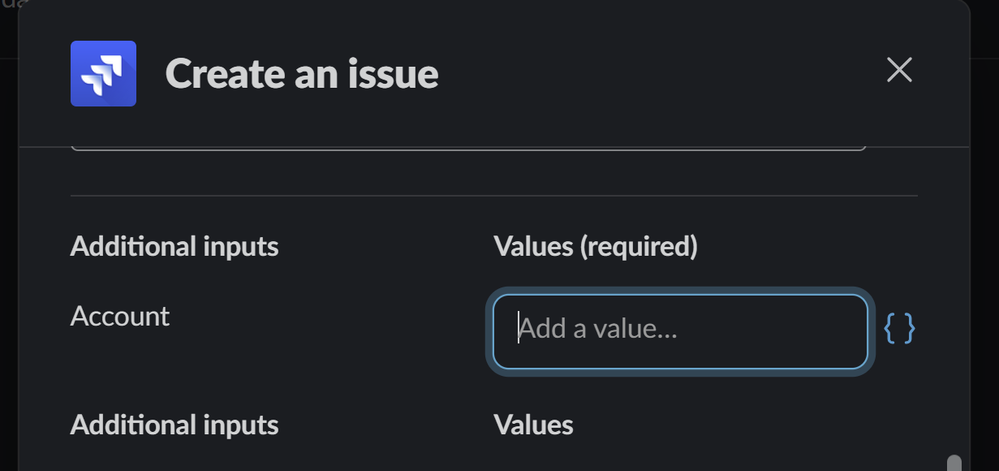Select the lower Additional inputs heading
This screenshot has width=999, height=471.
click(174, 424)
